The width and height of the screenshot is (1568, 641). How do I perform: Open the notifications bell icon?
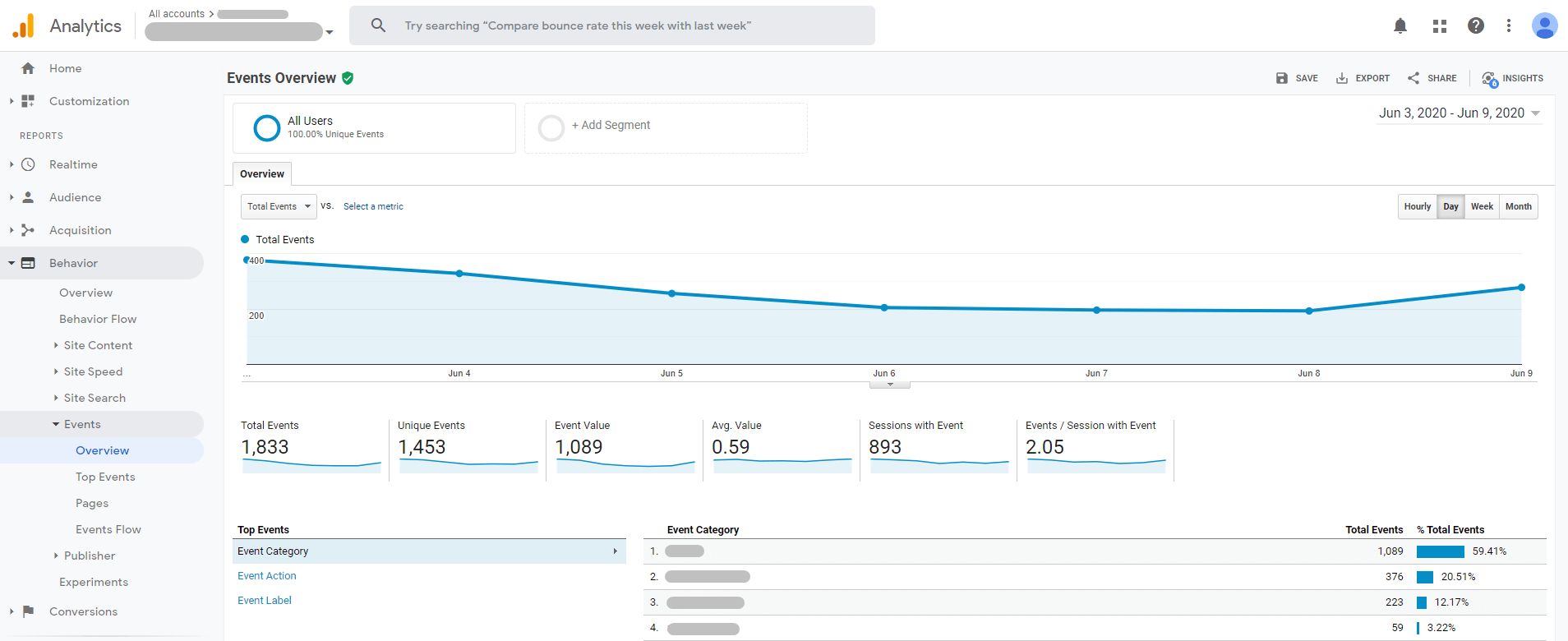[1400, 25]
